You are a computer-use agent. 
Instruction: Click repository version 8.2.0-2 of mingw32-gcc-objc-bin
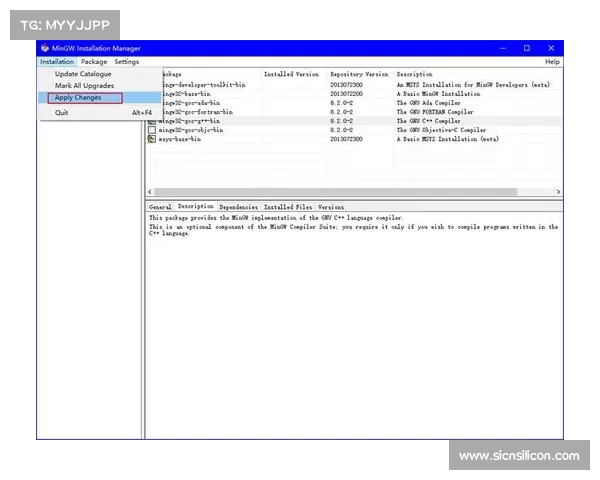[x=341, y=130]
